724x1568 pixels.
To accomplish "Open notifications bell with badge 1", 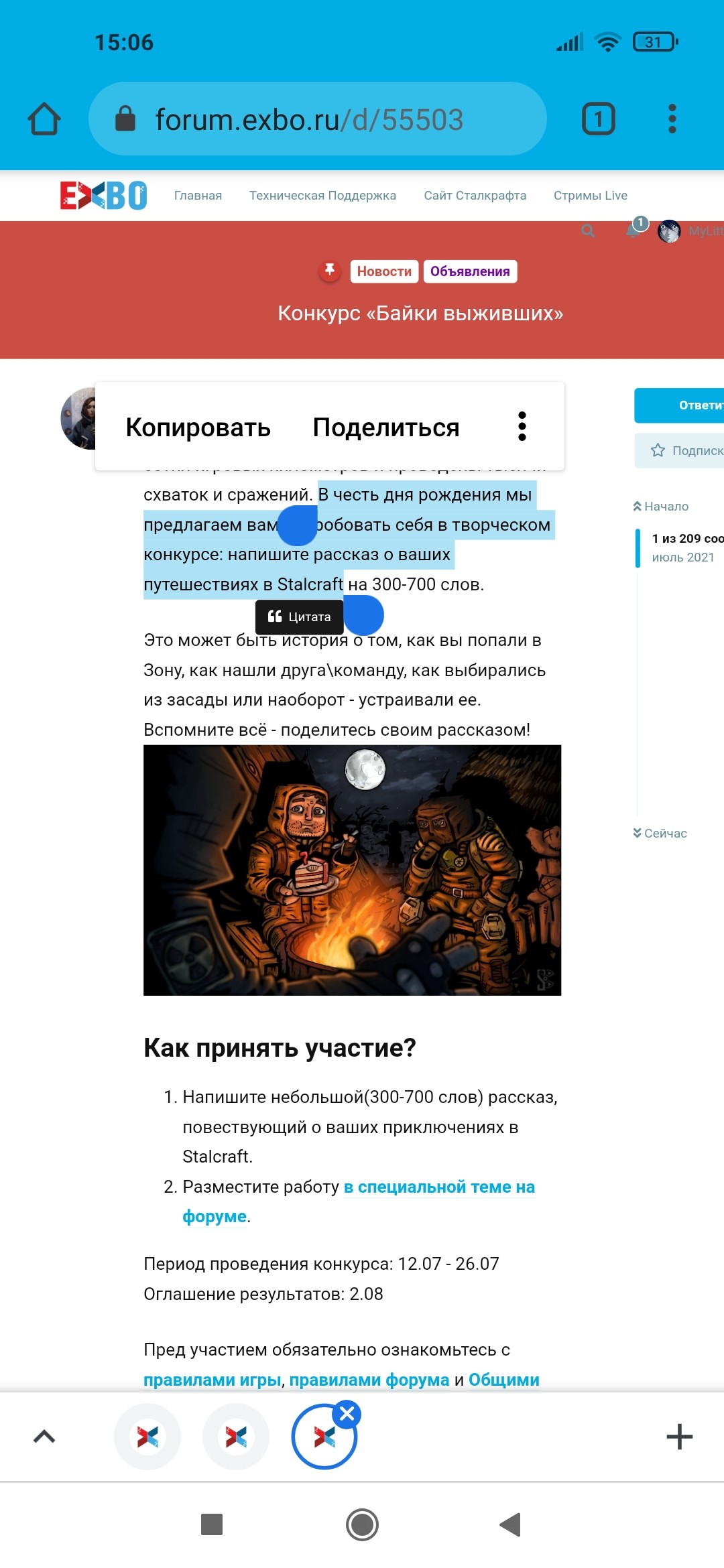I will pyautogui.click(x=633, y=230).
